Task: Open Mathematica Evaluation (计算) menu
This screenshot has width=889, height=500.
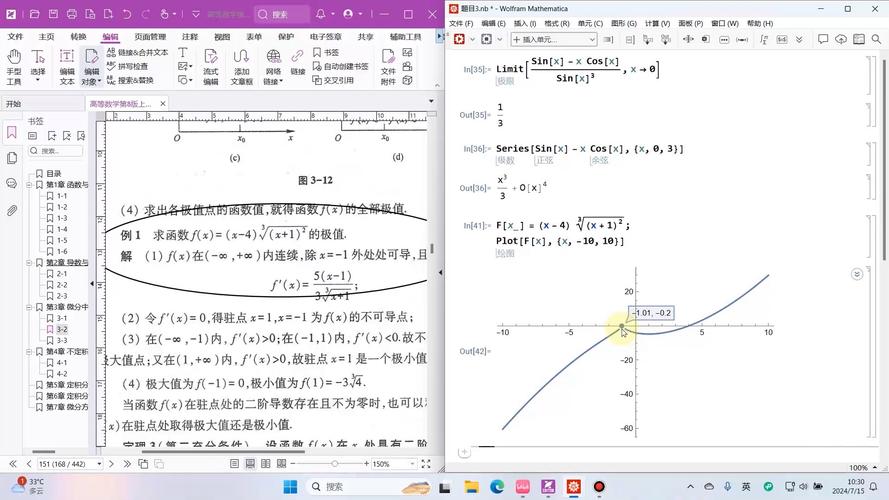Action: [657, 23]
